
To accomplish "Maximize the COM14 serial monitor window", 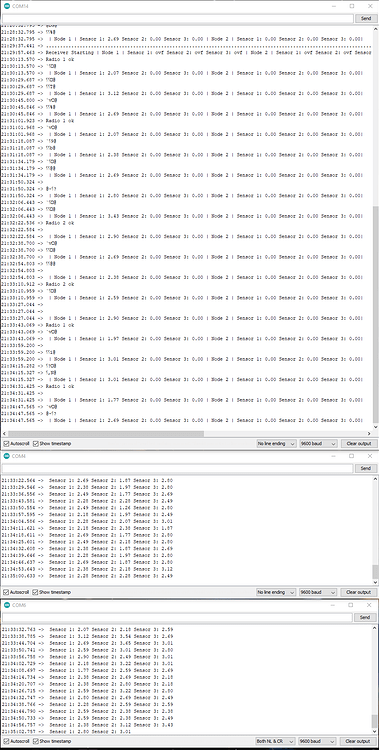I will click(352, 6).
